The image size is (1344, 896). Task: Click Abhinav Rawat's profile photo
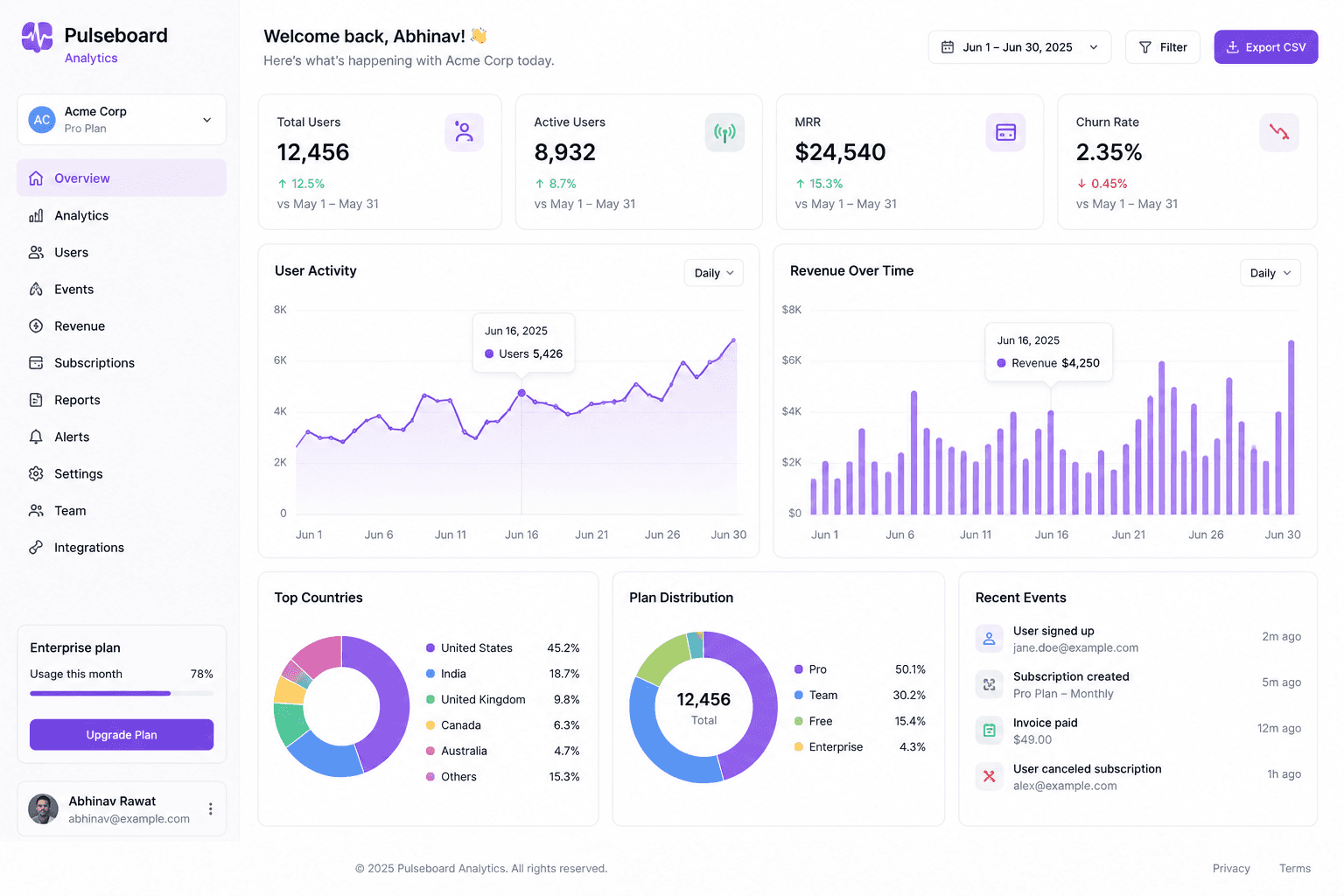[43, 809]
